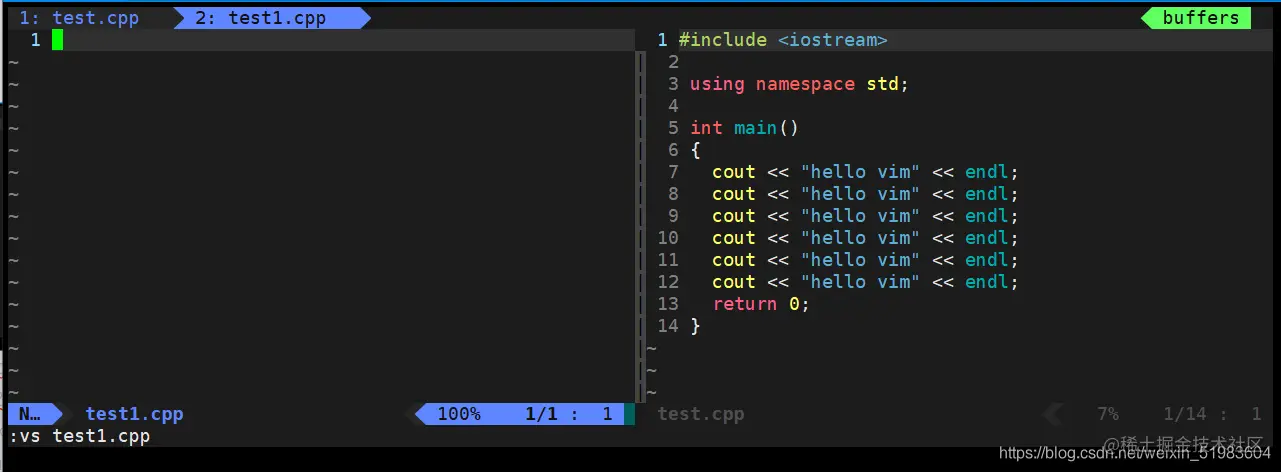Click the '1/14 : 1' position indicator
This screenshot has width=1281, height=472.
point(1212,414)
